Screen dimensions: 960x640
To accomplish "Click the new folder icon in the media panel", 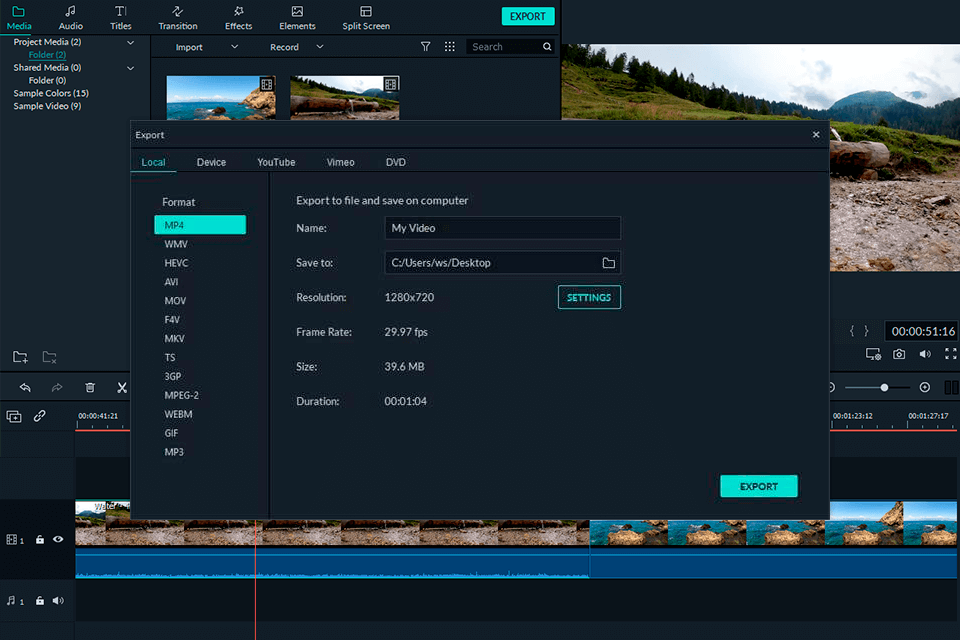I will 18,357.
